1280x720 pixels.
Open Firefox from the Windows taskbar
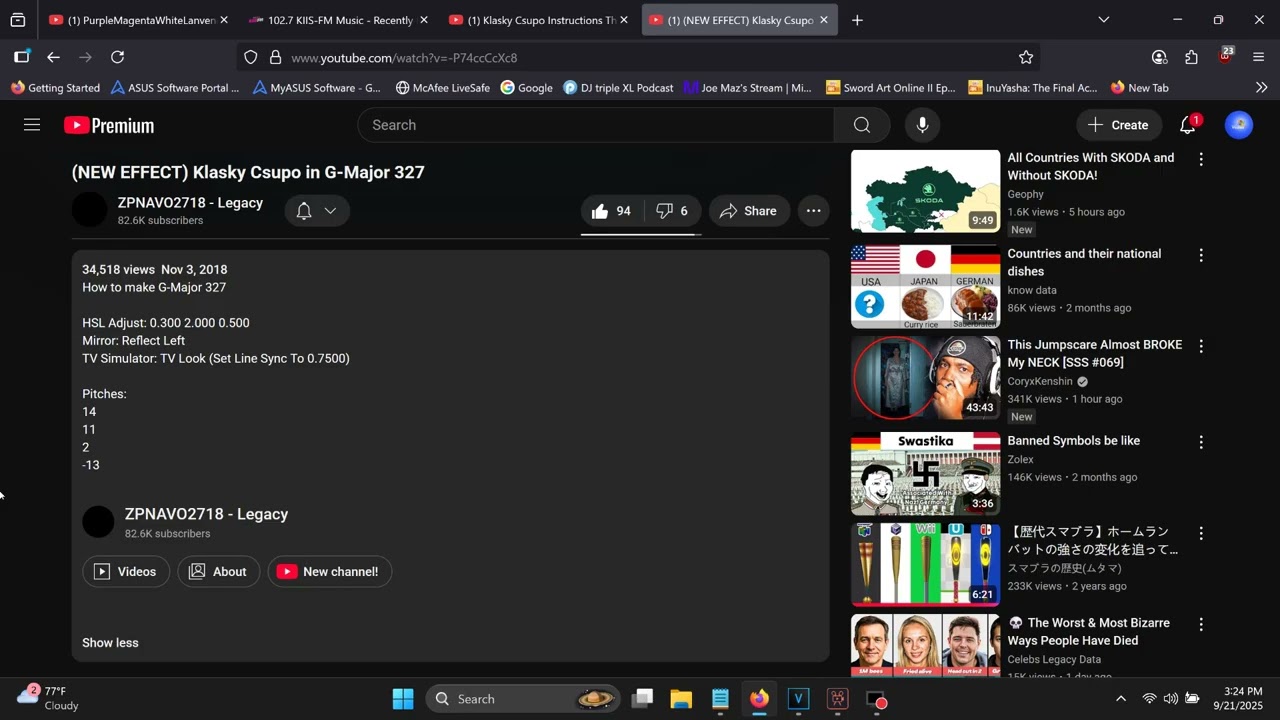click(x=759, y=699)
